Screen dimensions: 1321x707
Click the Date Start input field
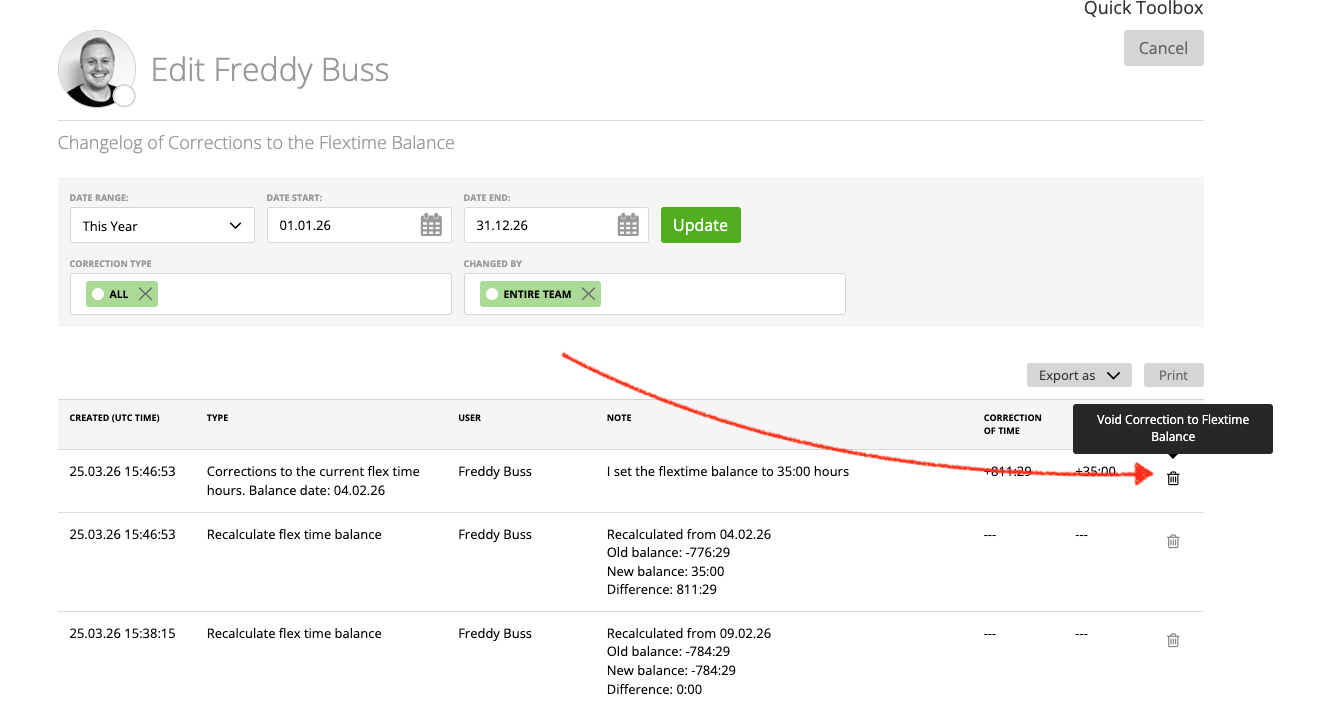[x=340, y=225]
